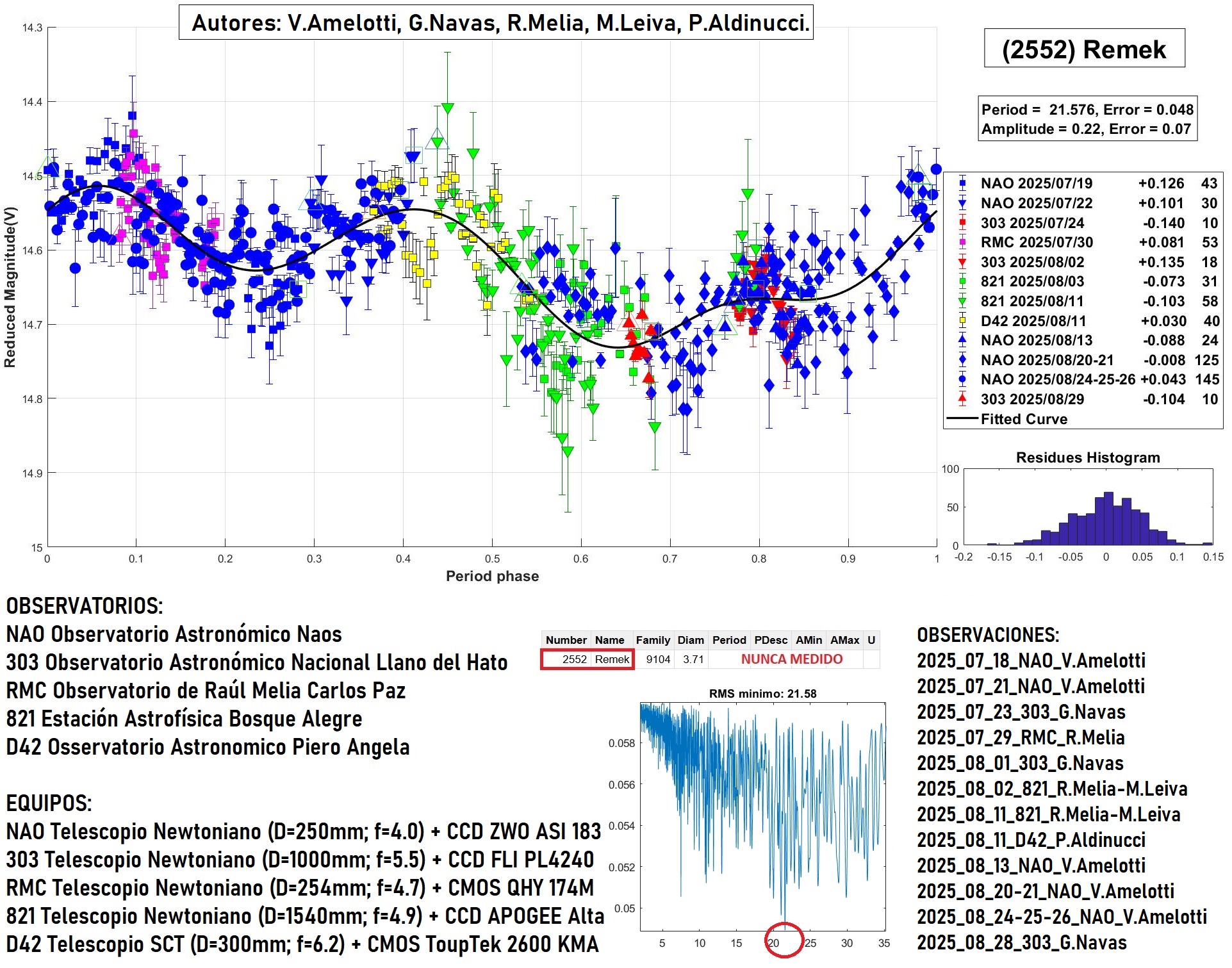The height and width of the screenshot is (968, 1232).
Task: Click the NUNCA MEDIDO red text
Action: 792,659
